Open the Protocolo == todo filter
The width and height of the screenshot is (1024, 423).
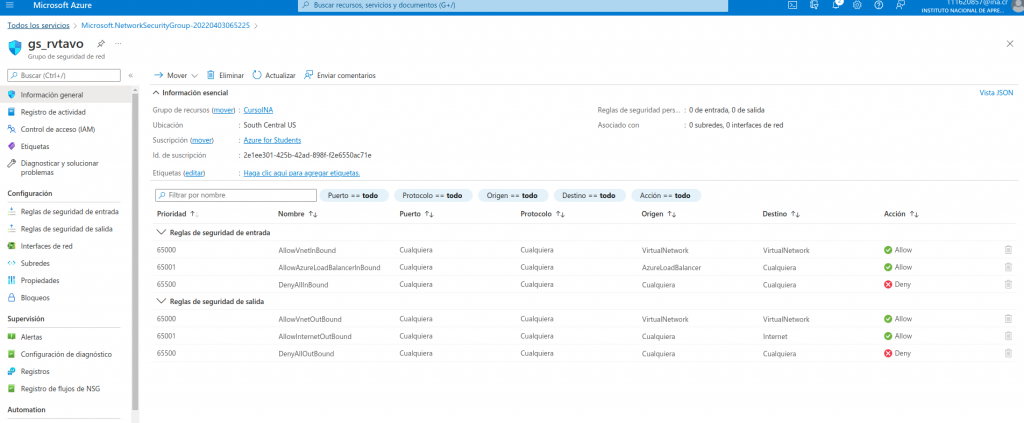tap(433, 195)
